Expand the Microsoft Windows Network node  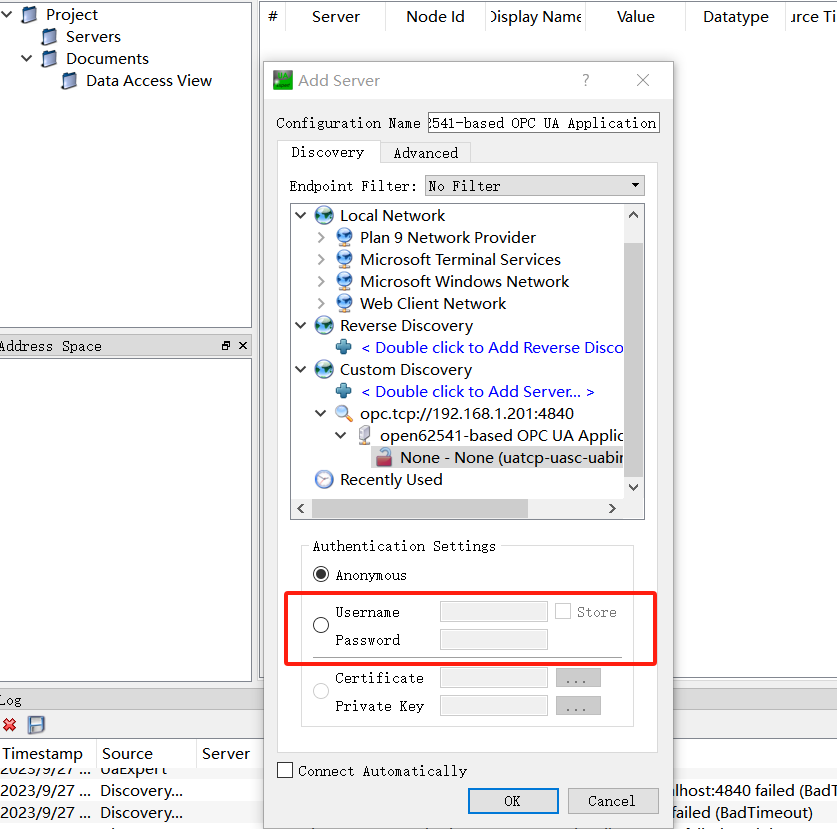click(x=321, y=281)
